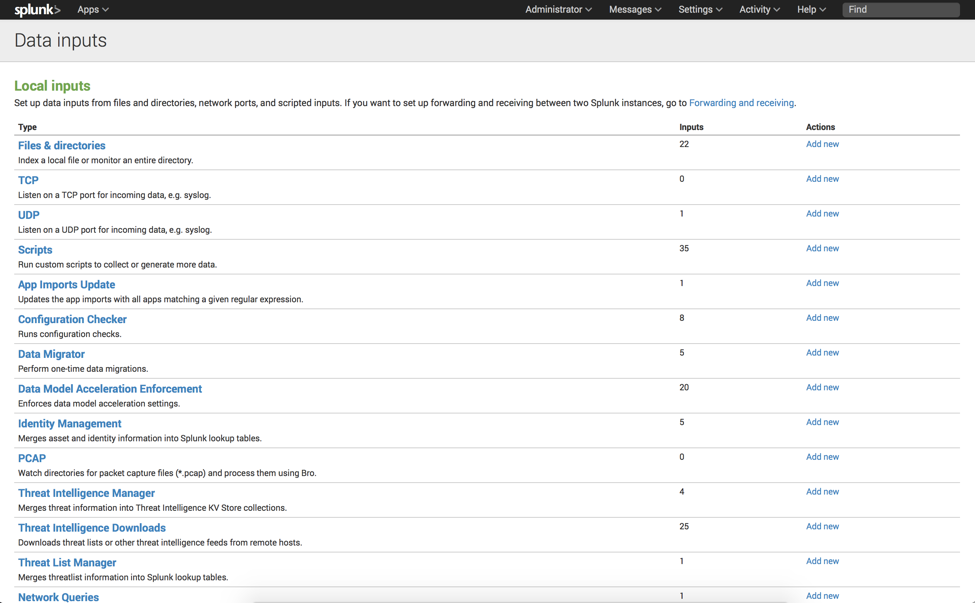Screen dimensions: 975x603
Task: Open Files & directories inputs
Action: [x=61, y=146]
